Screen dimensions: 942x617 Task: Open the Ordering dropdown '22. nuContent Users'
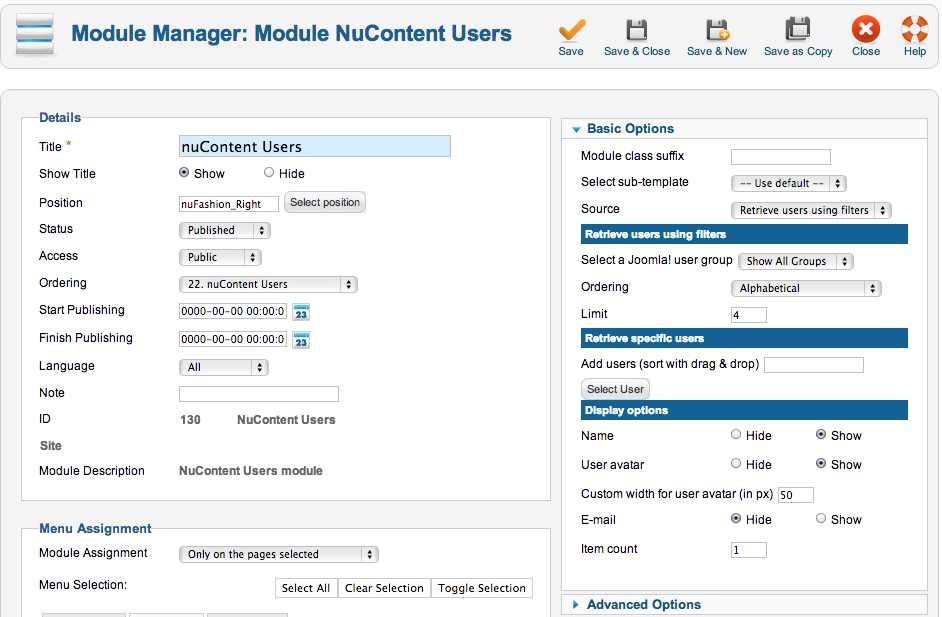[268, 284]
